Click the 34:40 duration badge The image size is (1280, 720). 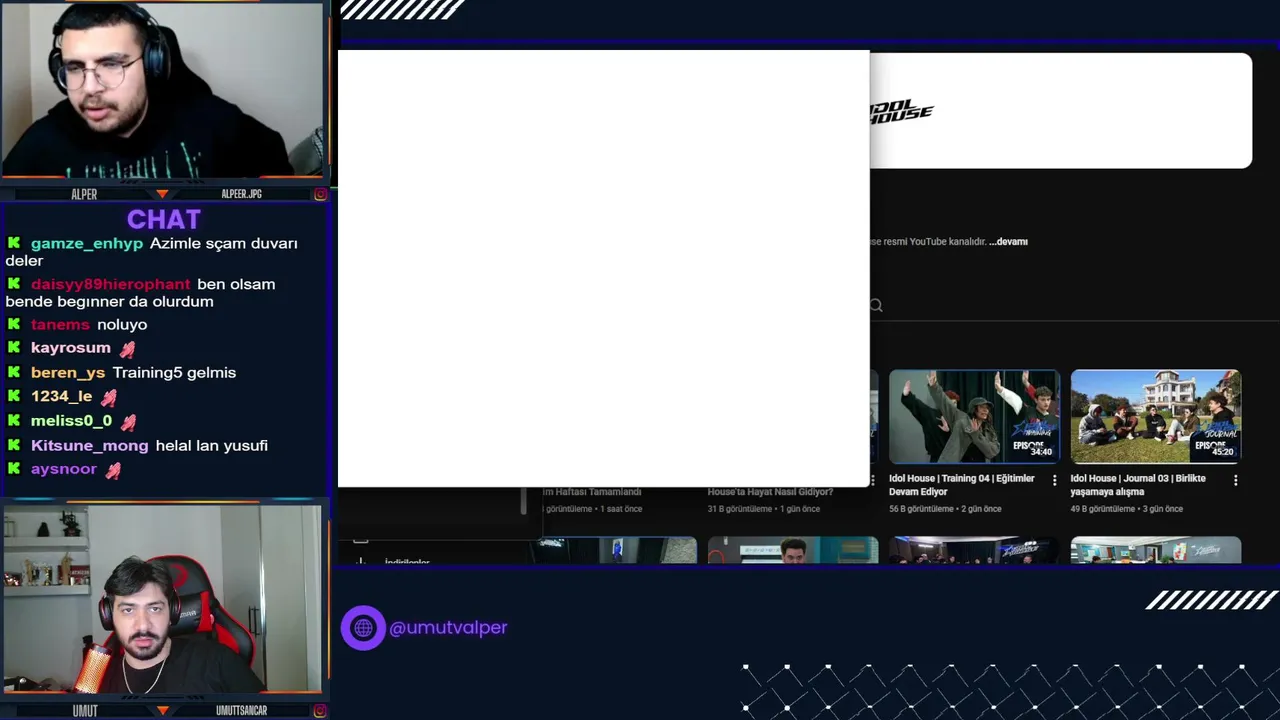pyautogui.click(x=1041, y=452)
